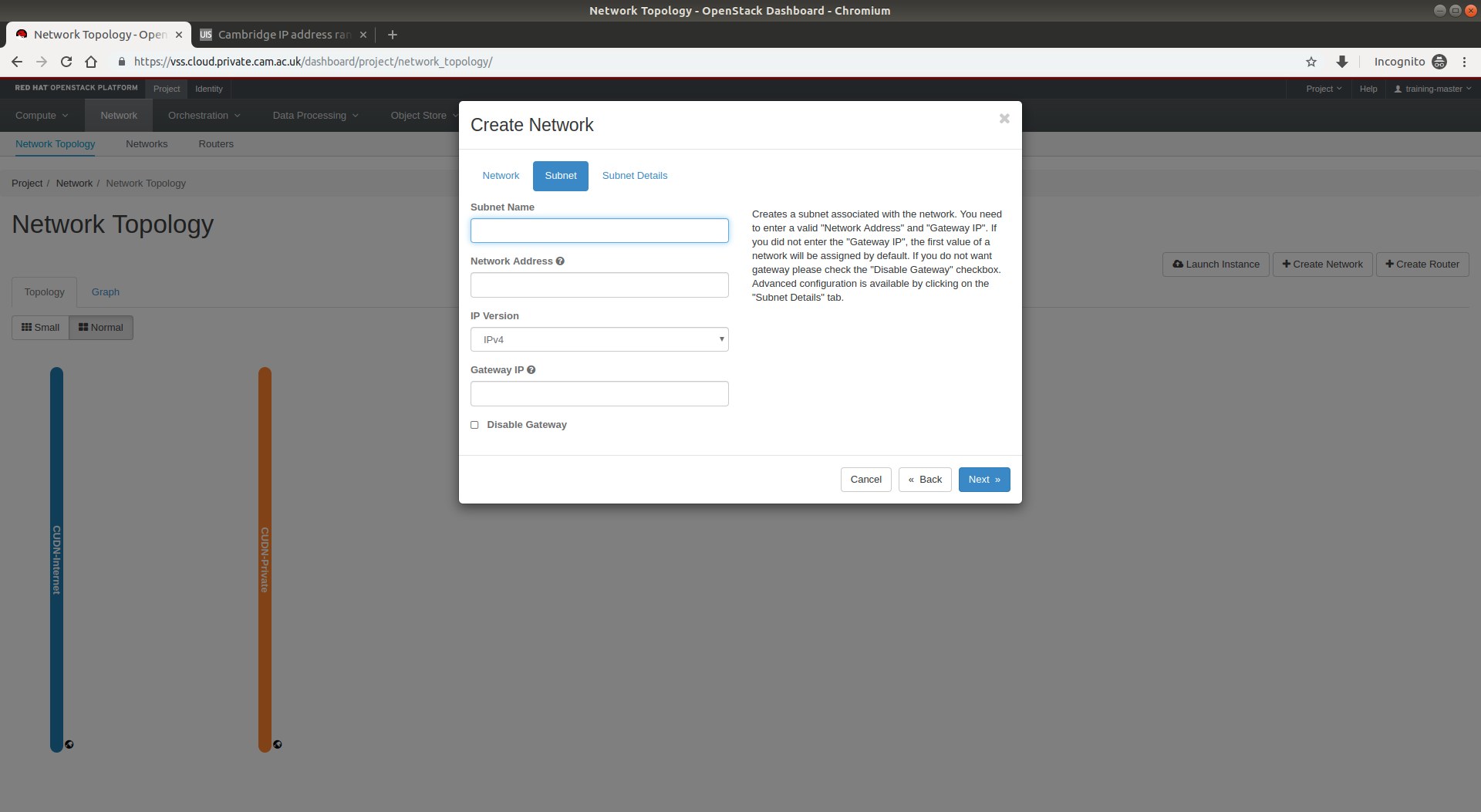
Task: Open the training-master user dropdown
Action: coord(1432,89)
